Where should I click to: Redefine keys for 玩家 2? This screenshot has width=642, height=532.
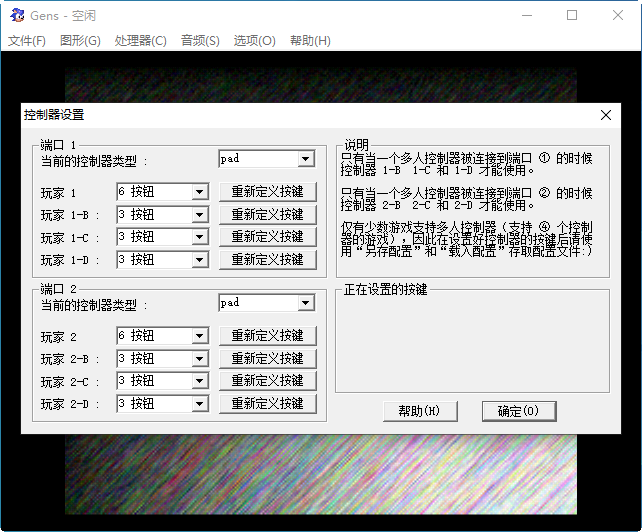point(267,336)
